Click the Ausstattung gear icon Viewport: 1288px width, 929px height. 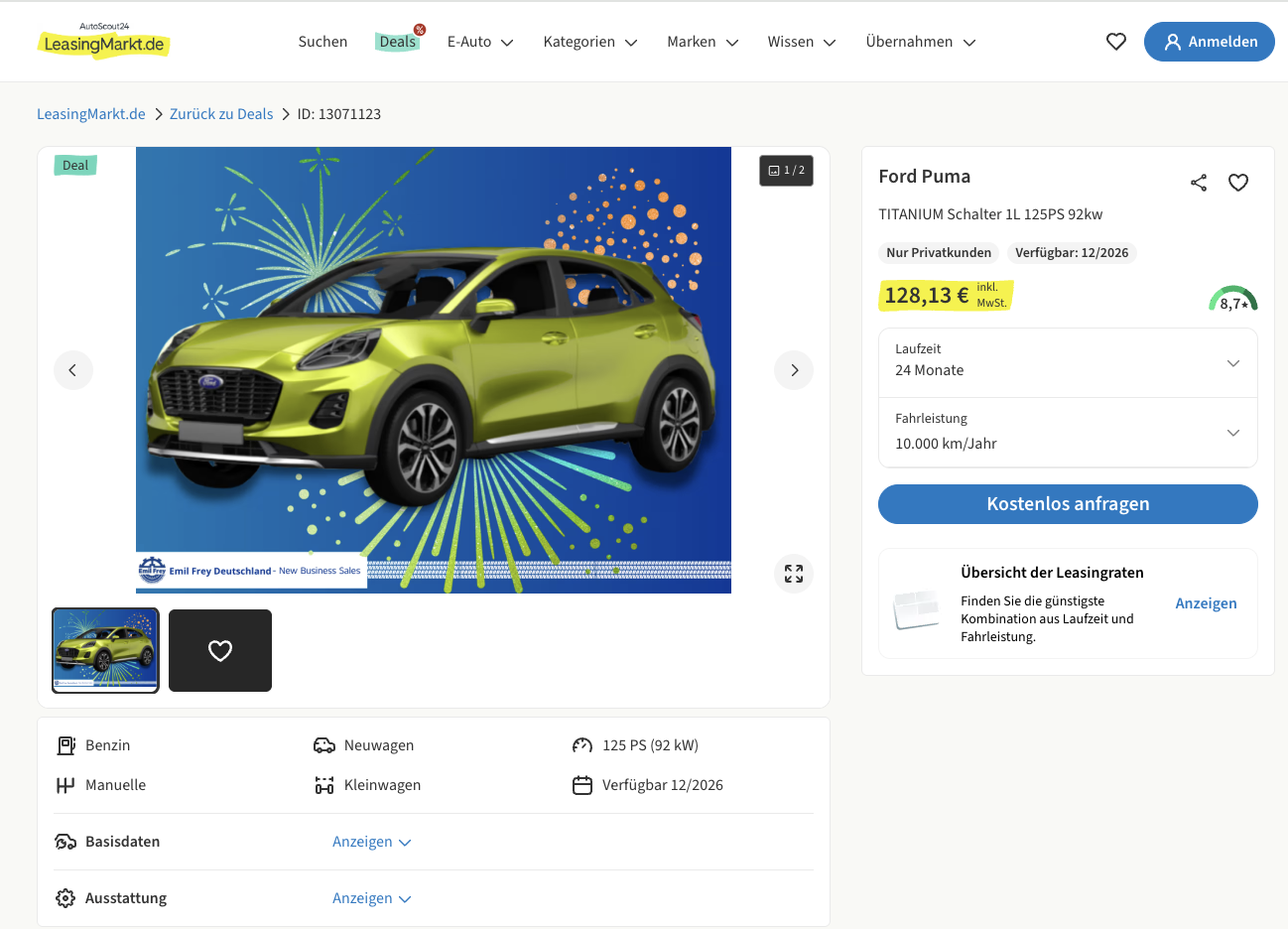point(65,898)
